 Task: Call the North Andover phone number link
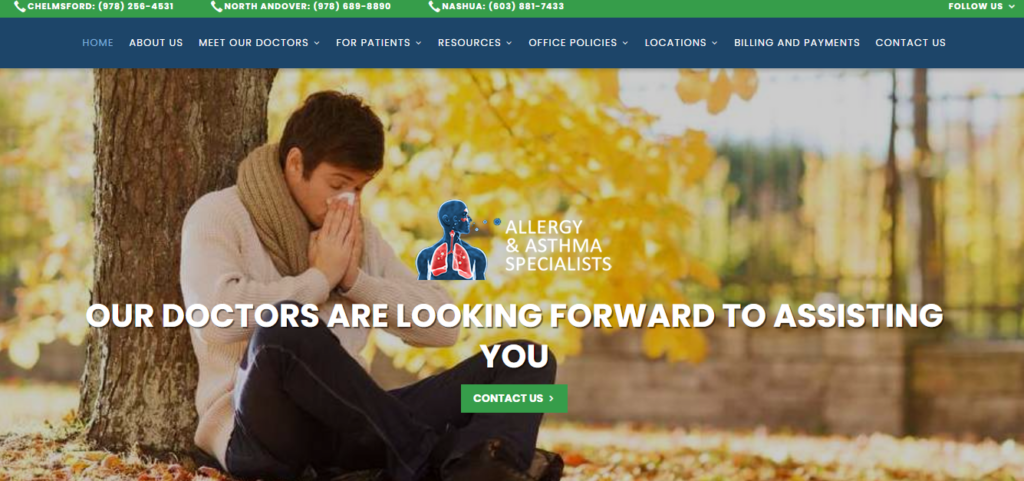pyautogui.click(x=308, y=7)
